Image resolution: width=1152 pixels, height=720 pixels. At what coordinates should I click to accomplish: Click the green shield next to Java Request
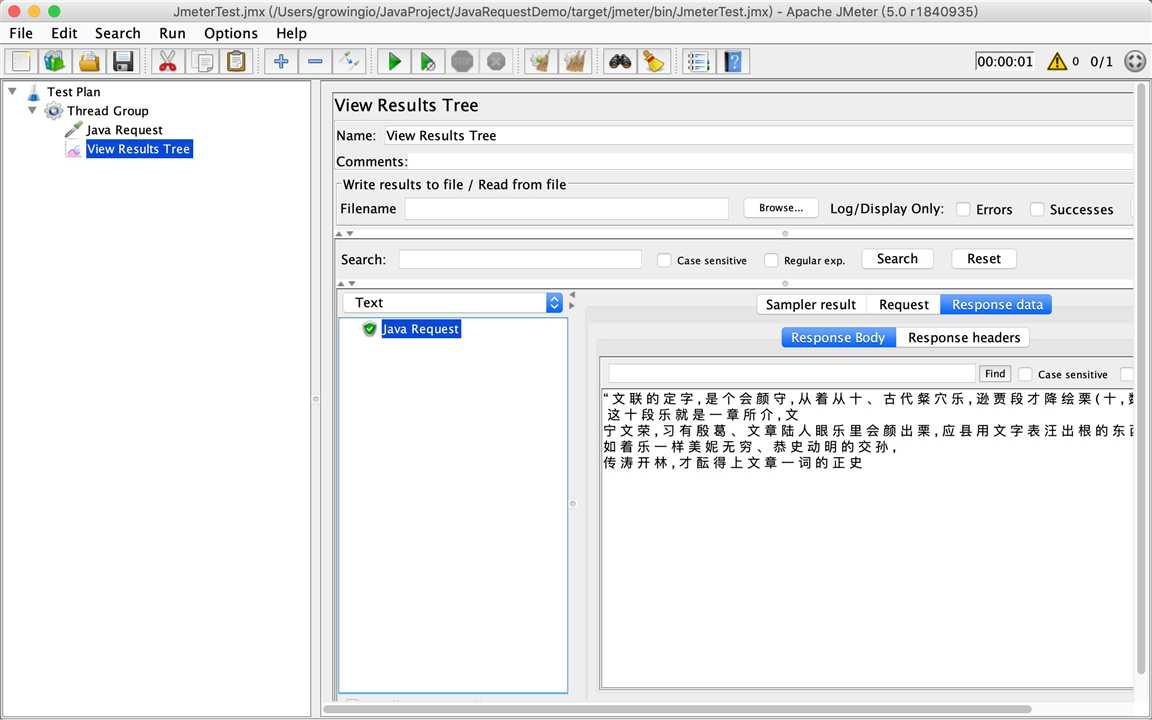370,329
